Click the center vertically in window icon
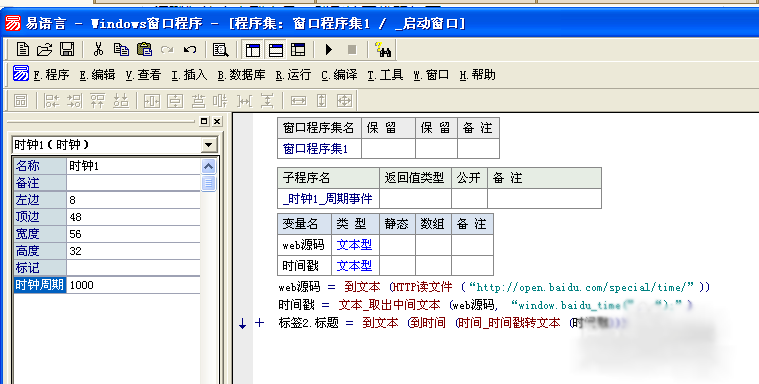Viewport: 759px width, 384px height. pyautogui.click(x=175, y=101)
